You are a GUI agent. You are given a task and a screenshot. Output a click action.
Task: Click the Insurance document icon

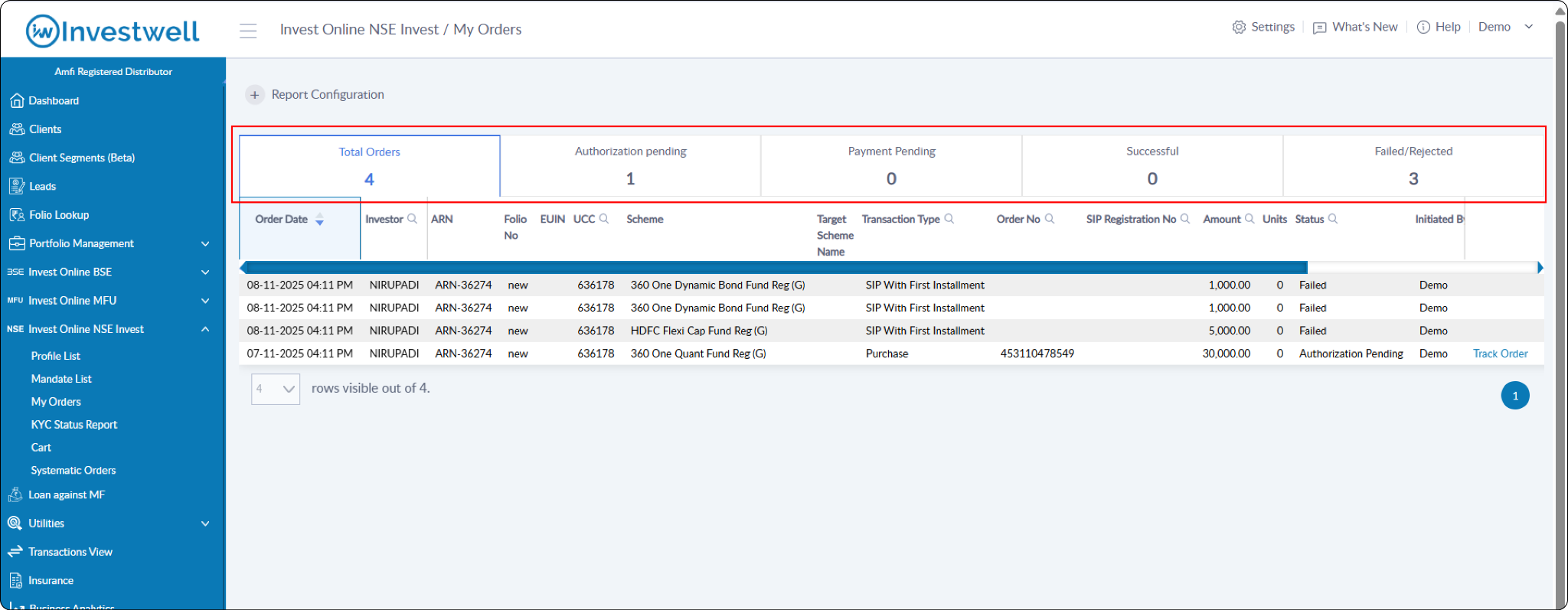(x=16, y=580)
